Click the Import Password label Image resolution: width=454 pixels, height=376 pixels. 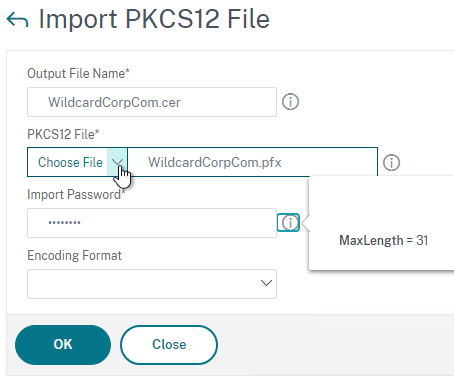coord(76,195)
